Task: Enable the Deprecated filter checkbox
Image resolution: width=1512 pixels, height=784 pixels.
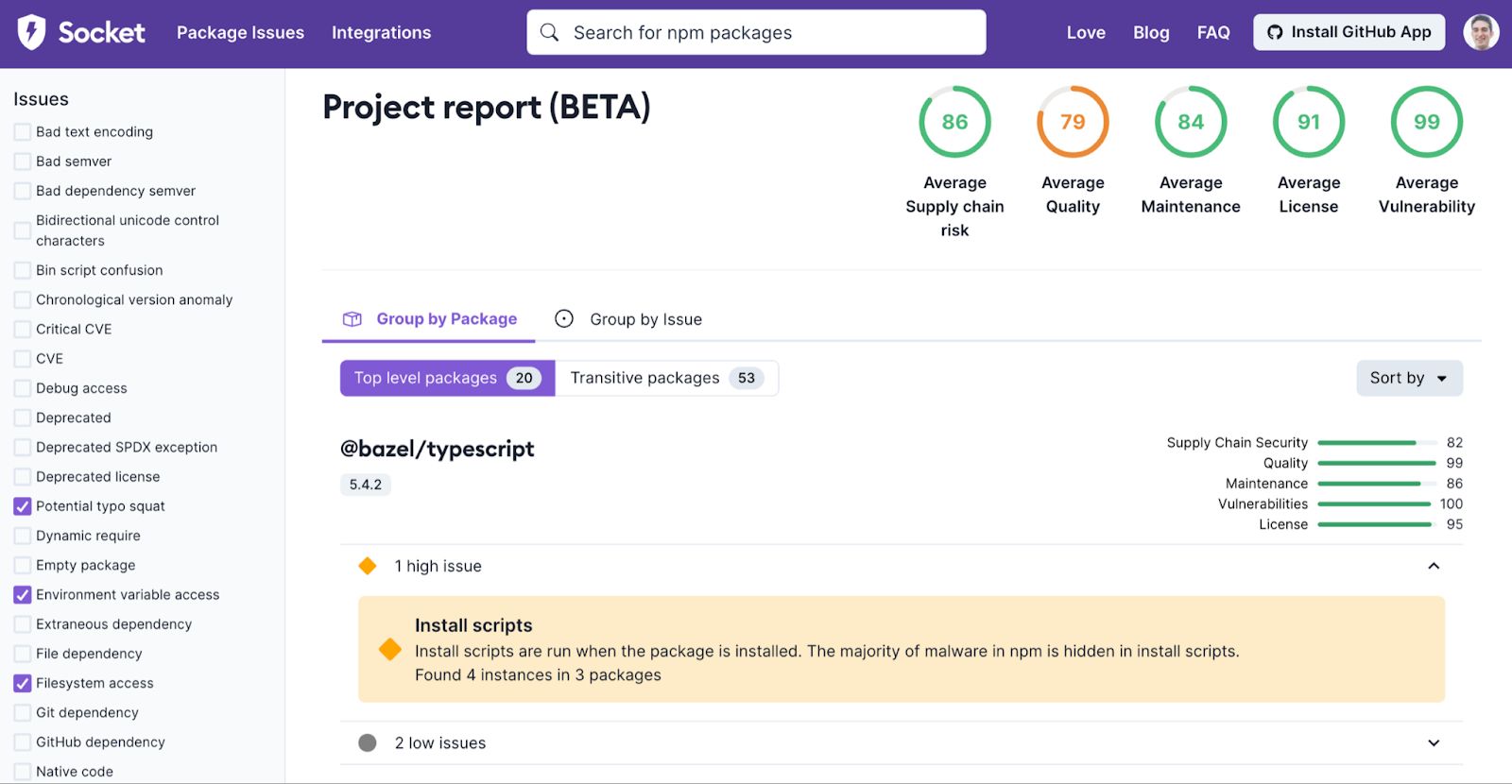Action: [x=23, y=418]
